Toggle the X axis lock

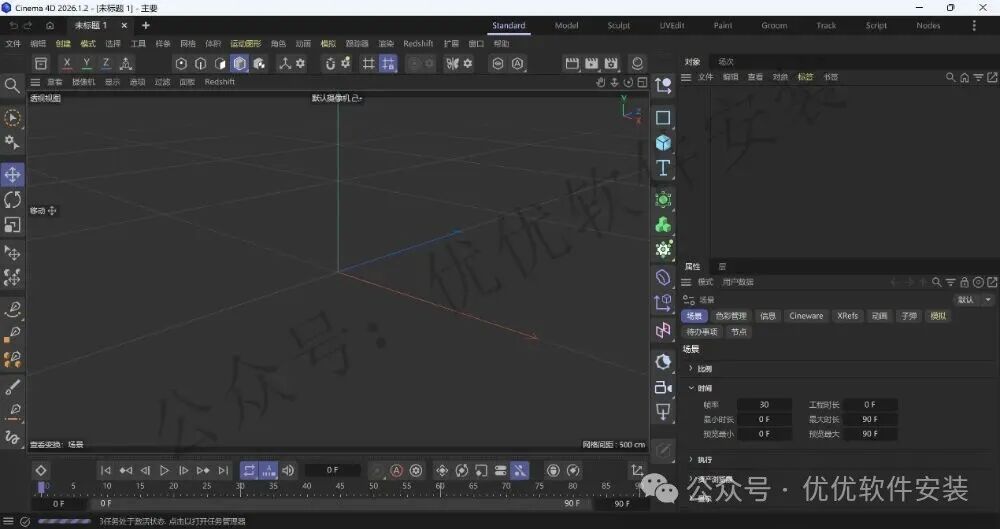(x=67, y=63)
